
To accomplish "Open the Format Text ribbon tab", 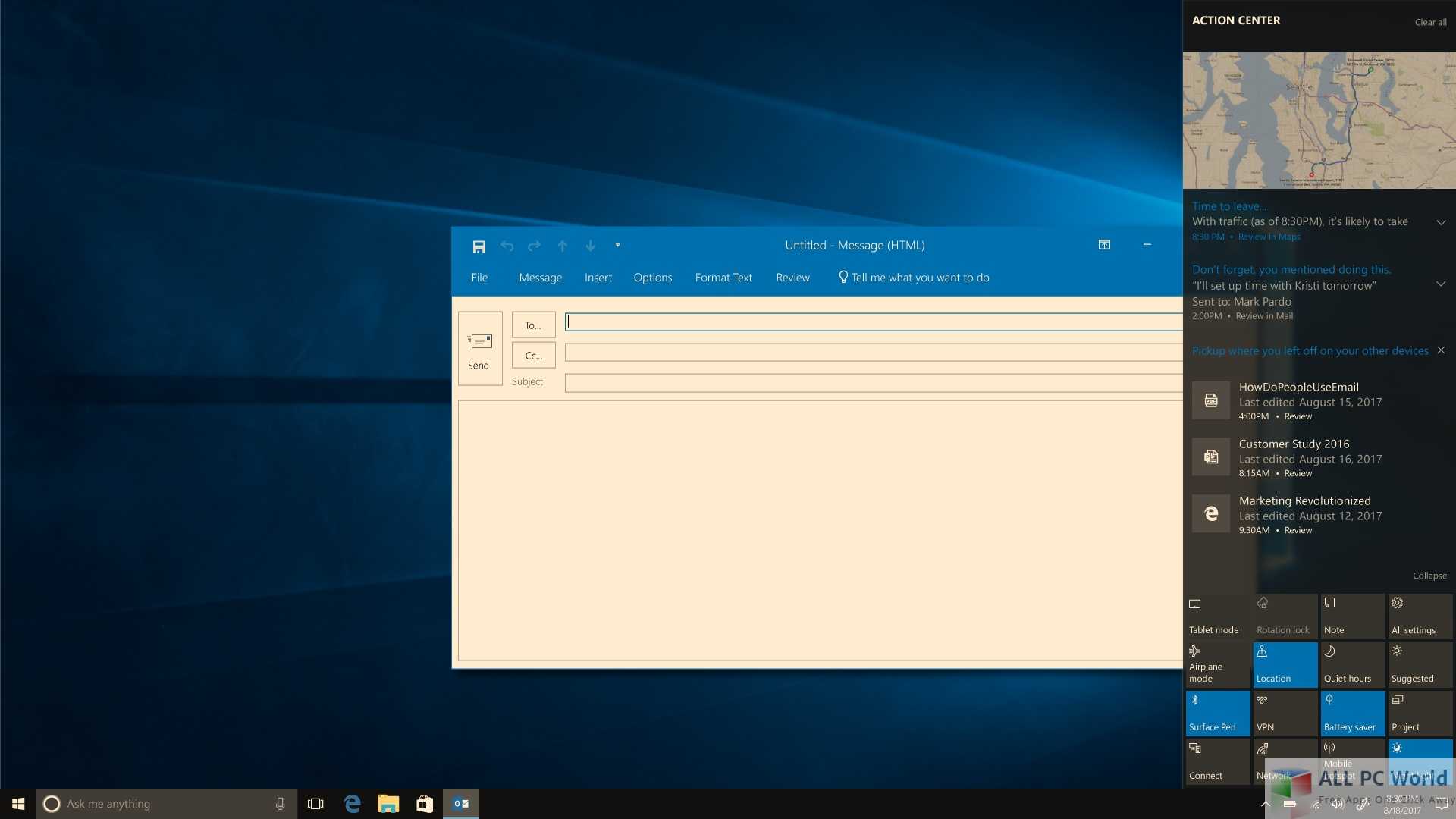I will 723,278.
